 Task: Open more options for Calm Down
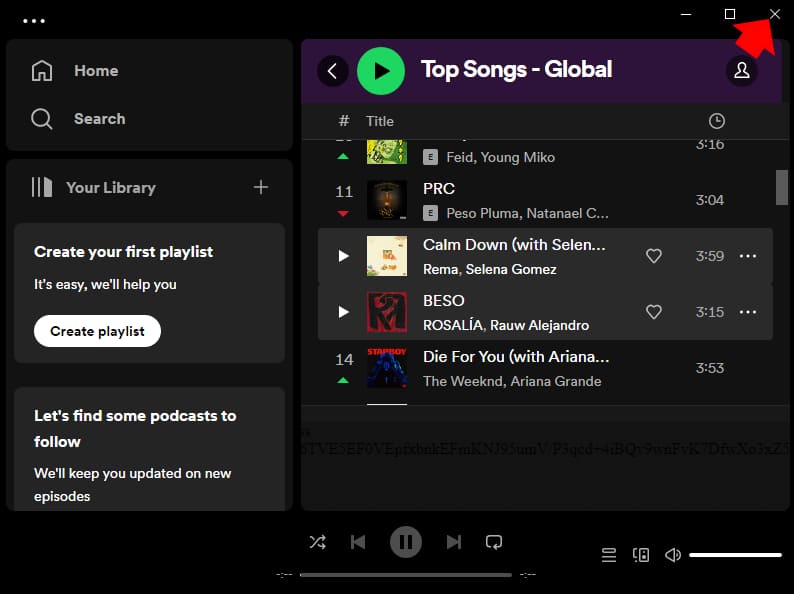[x=748, y=256]
